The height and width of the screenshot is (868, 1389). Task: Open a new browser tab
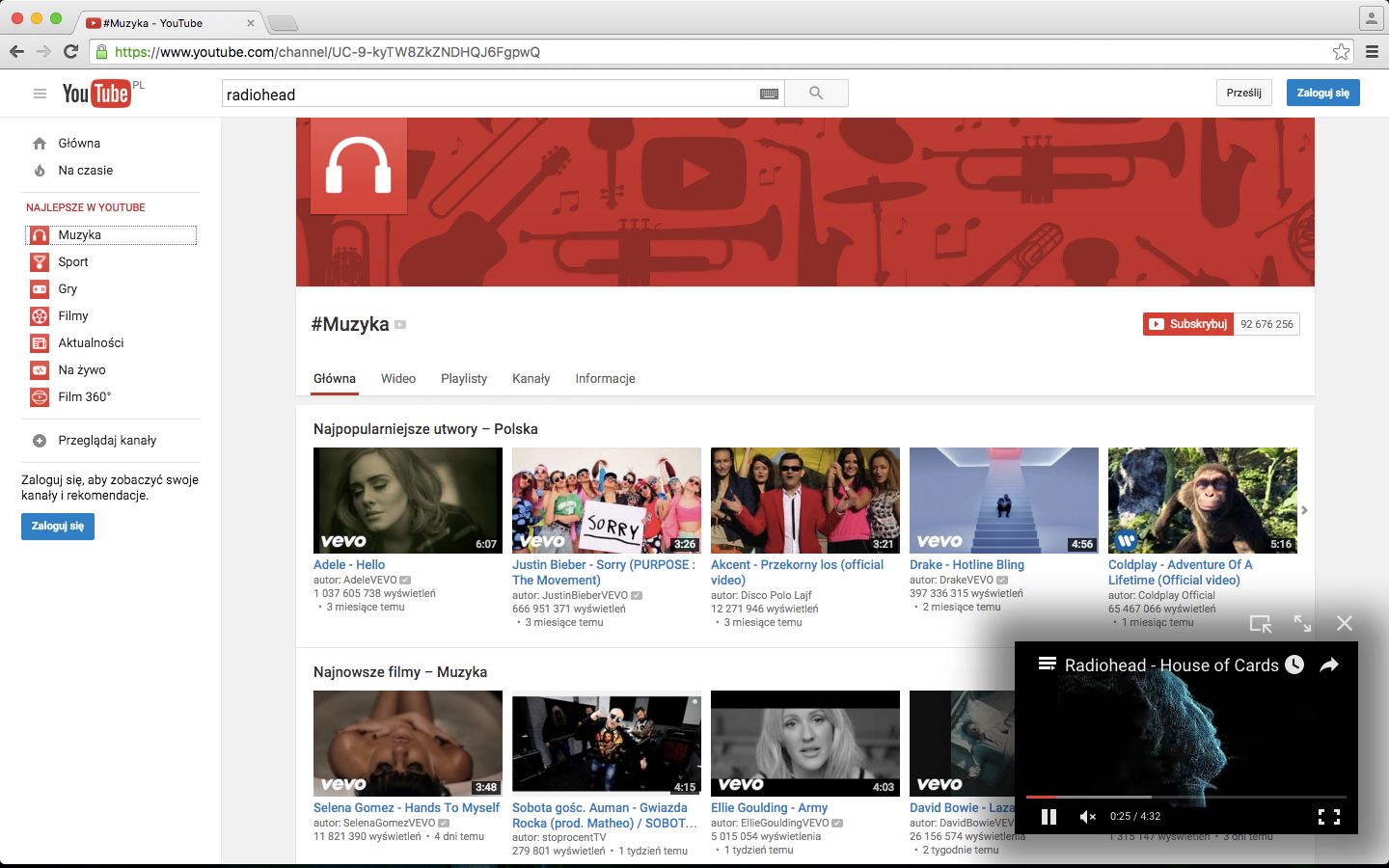[x=282, y=23]
